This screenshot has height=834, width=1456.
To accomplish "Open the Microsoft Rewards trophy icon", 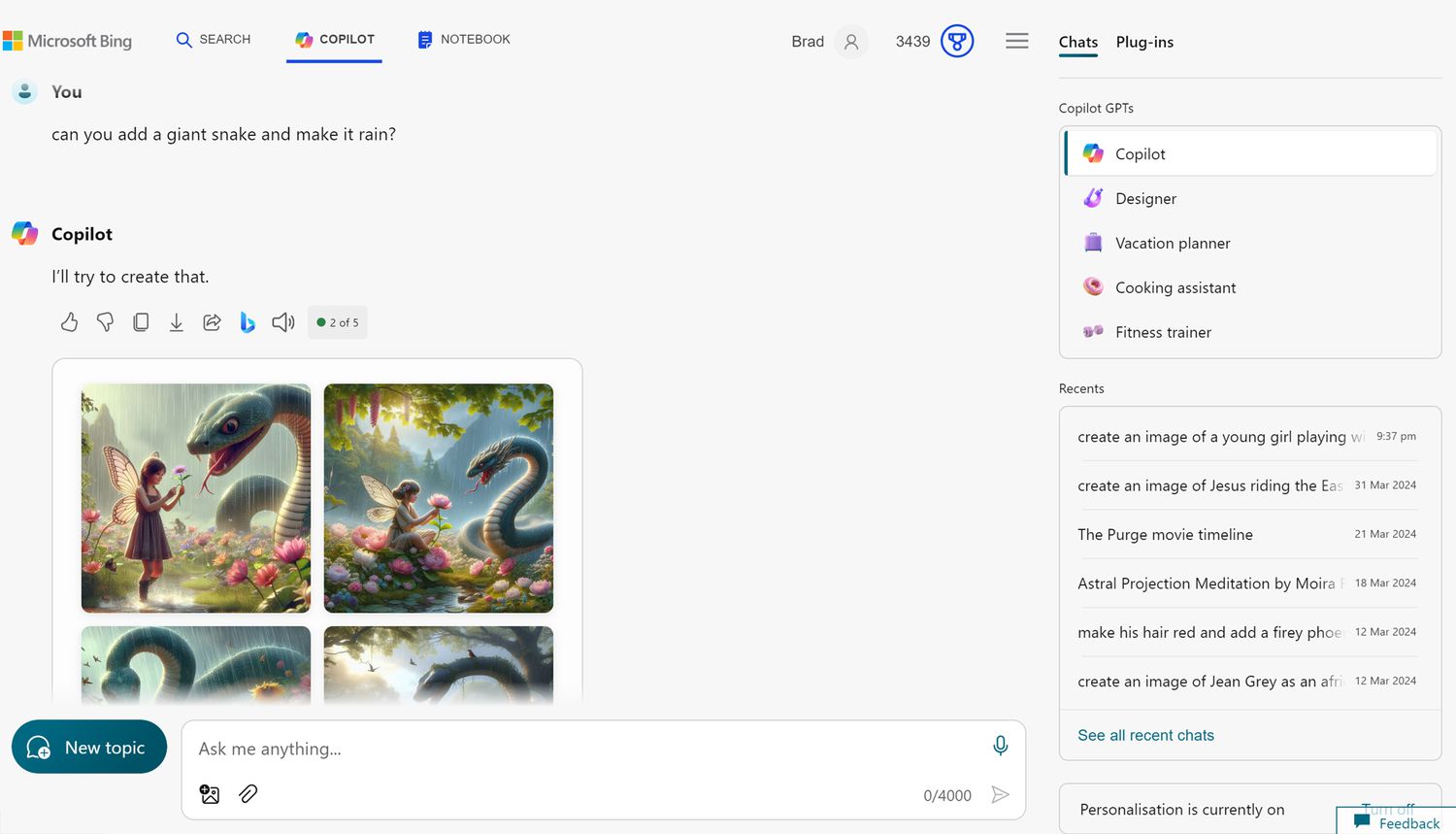I will [x=956, y=41].
